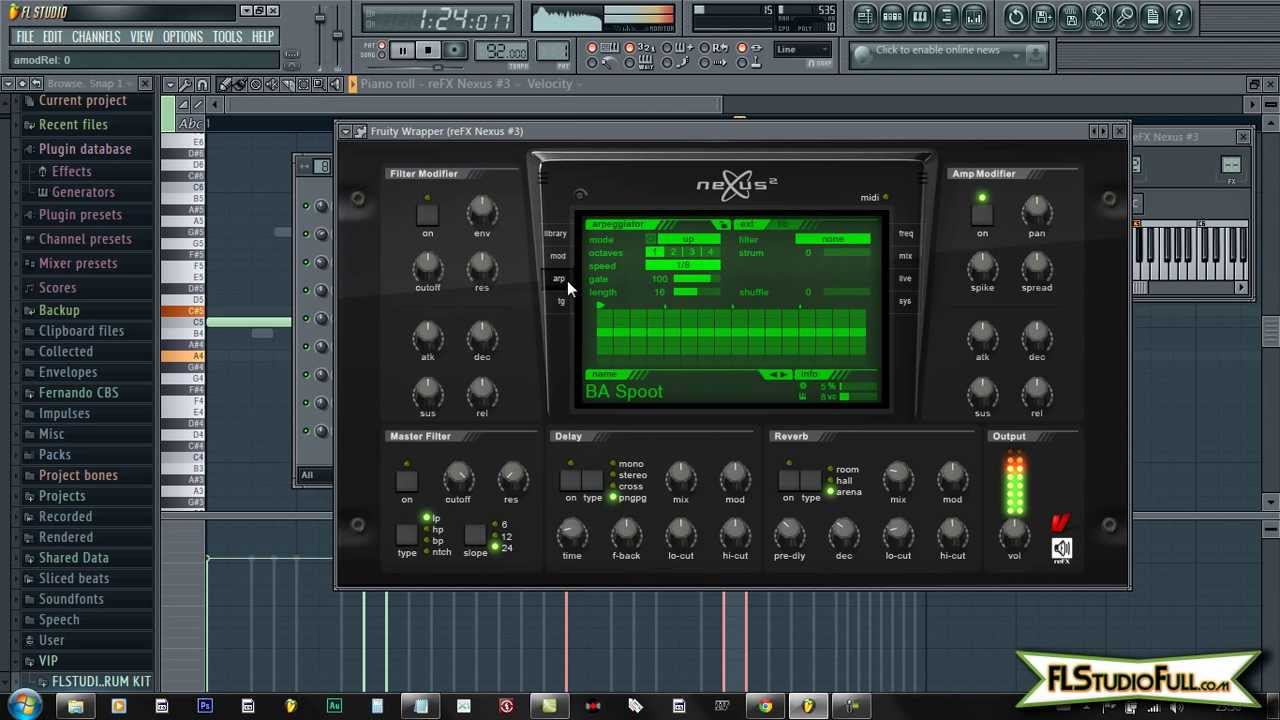Click the arpeggiator filter 'none' selector
This screenshot has height=720, width=1280.
(x=832, y=239)
